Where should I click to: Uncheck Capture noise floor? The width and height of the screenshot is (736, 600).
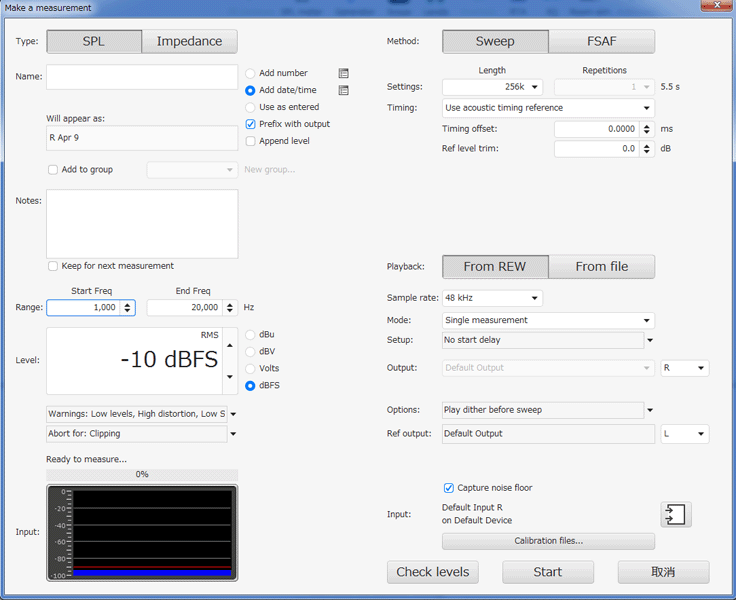point(449,488)
